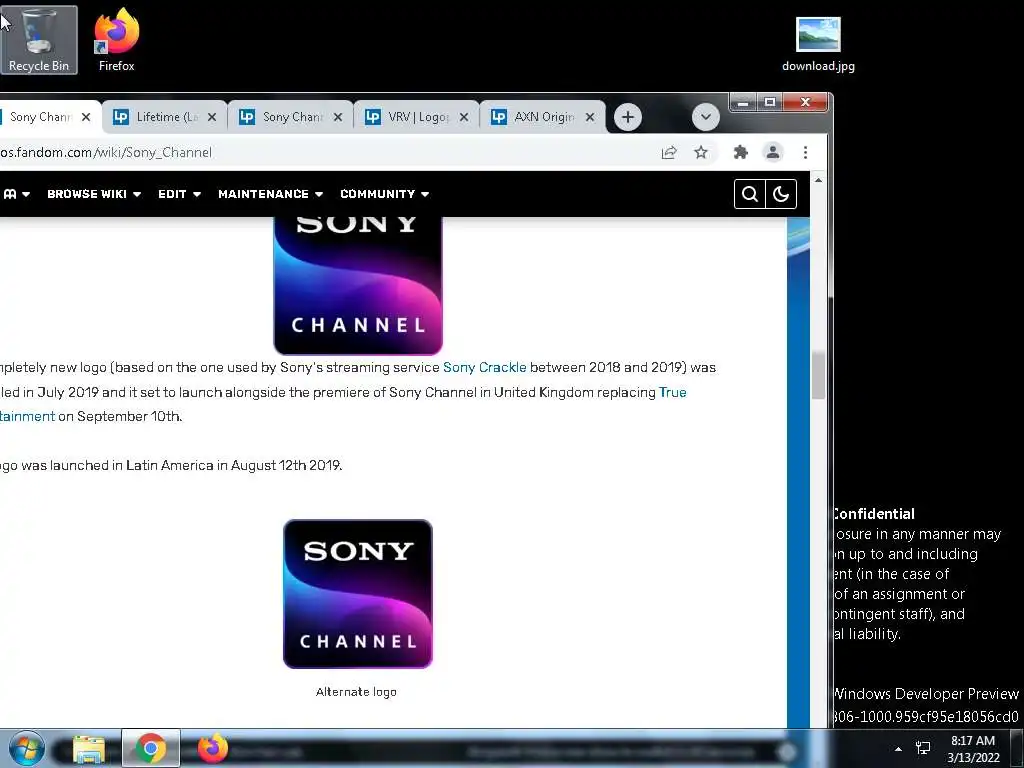Select Chrome in the taskbar
1024x768 pixels.
tap(151, 748)
